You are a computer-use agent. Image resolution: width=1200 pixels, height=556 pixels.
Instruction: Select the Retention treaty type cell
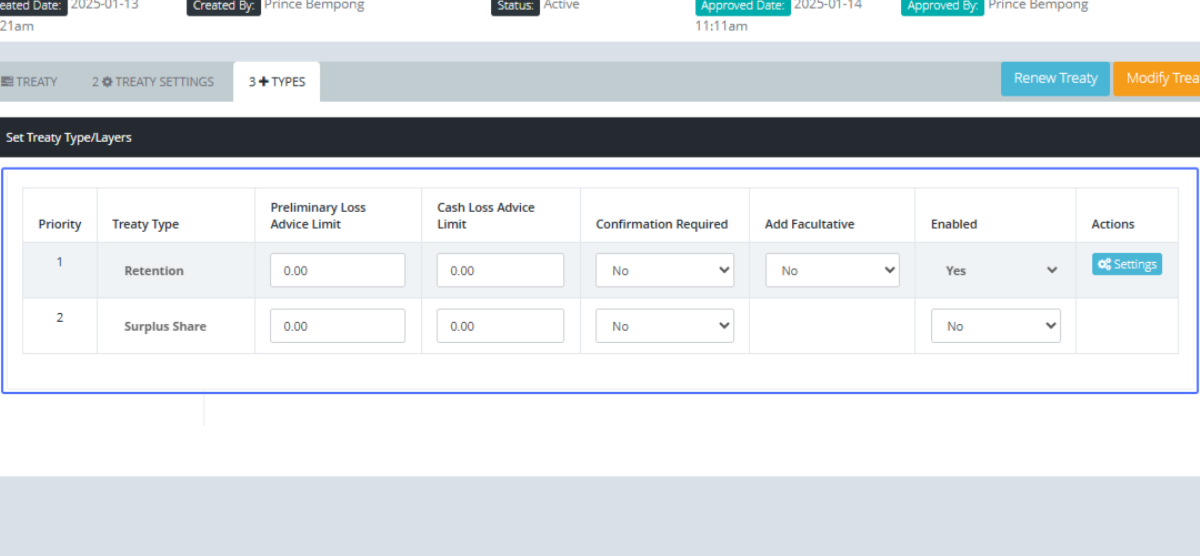154,271
